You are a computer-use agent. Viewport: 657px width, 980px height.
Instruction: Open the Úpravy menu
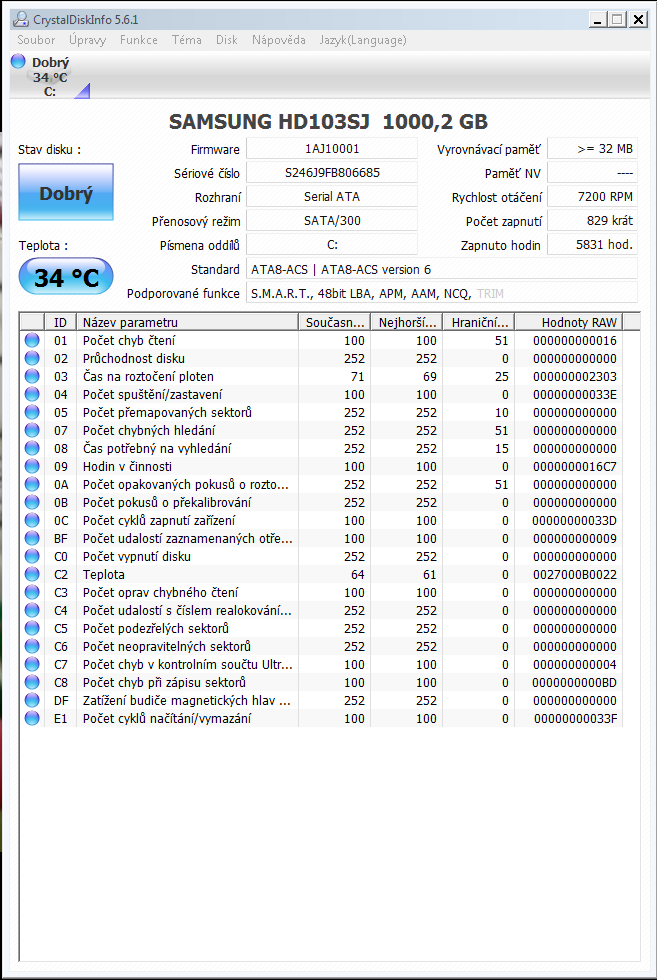click(88, 40)
